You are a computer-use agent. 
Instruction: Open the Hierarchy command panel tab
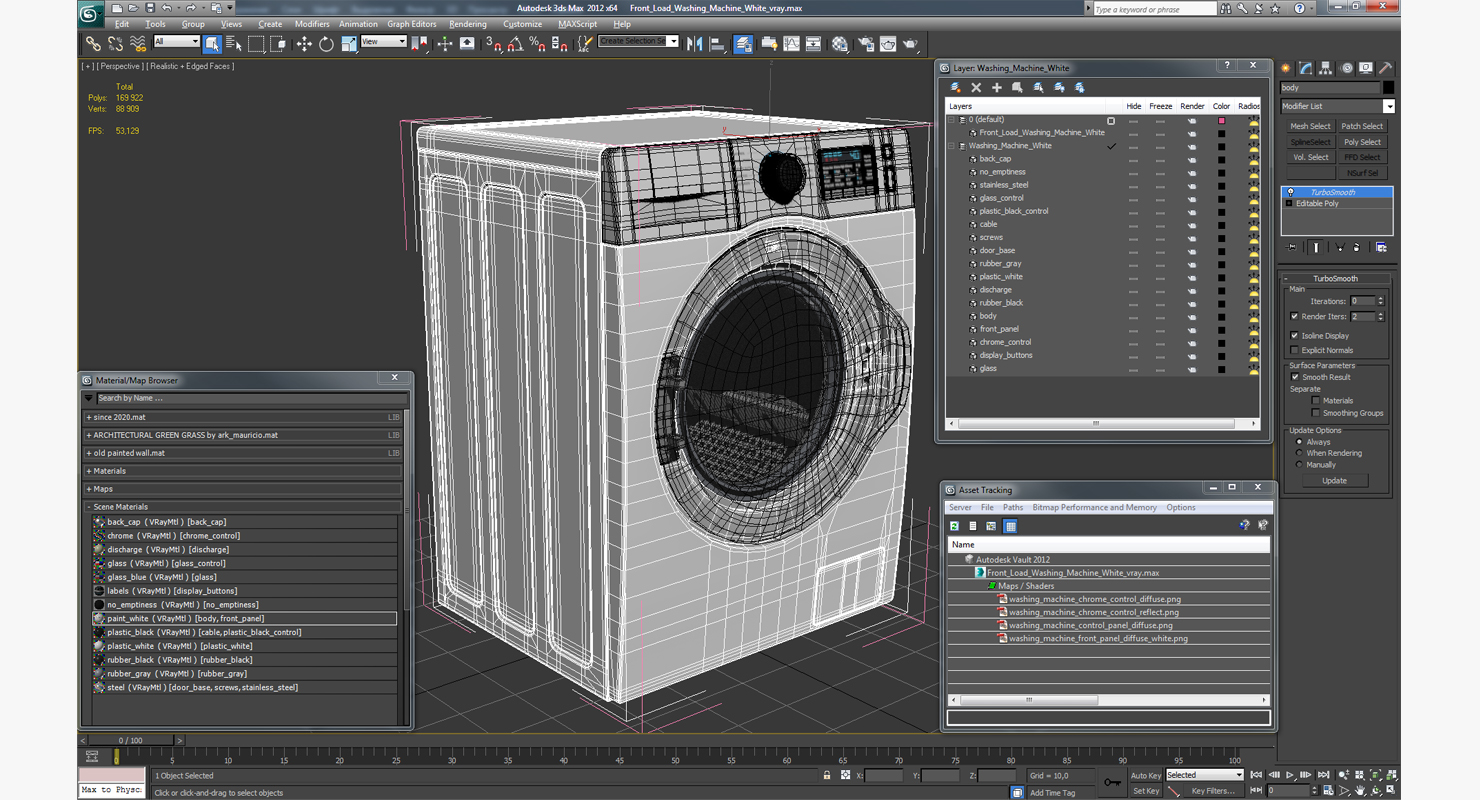[1326, 69]
